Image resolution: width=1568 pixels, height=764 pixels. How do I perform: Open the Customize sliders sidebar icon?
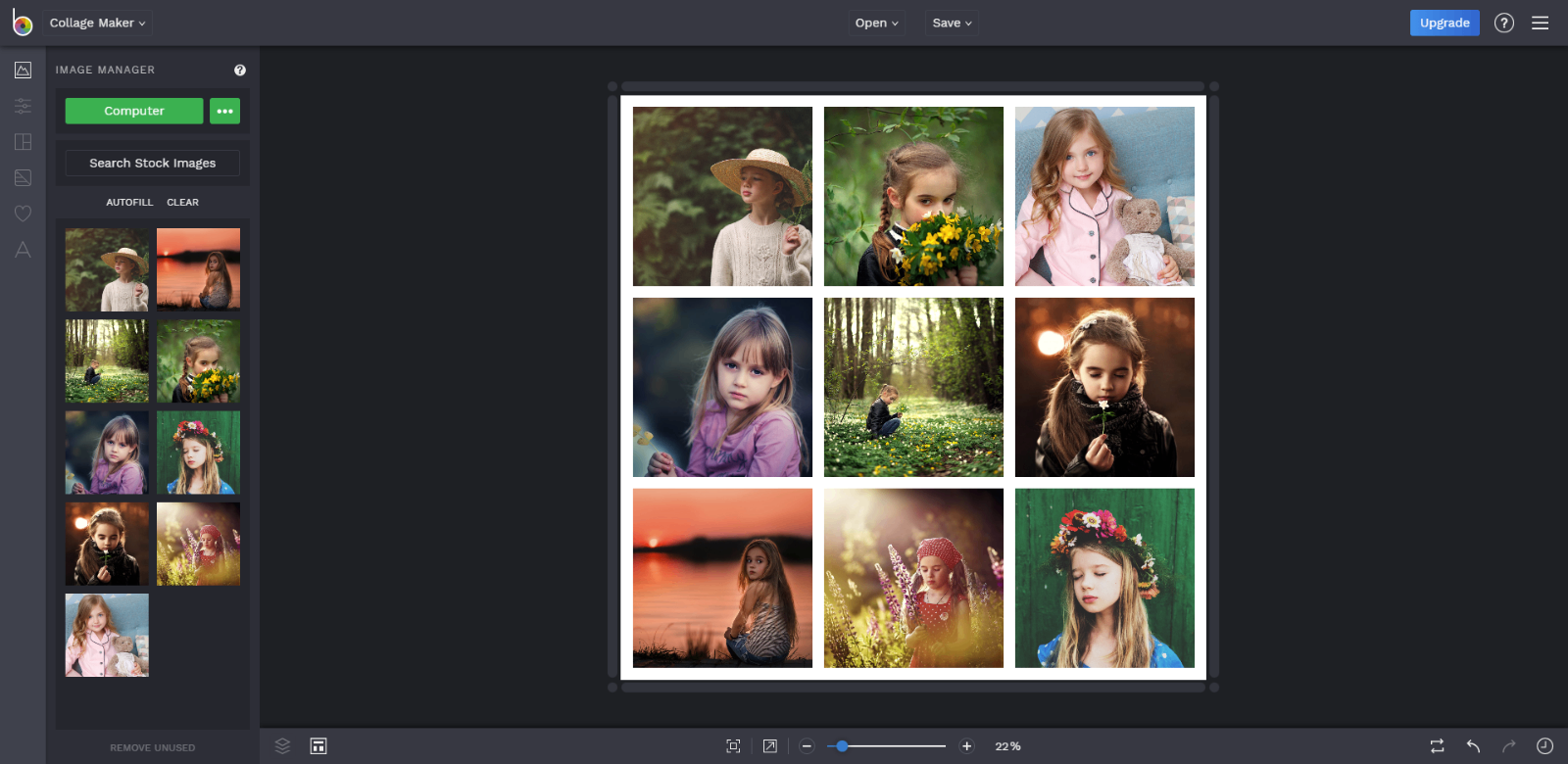[x=23, y=106]
